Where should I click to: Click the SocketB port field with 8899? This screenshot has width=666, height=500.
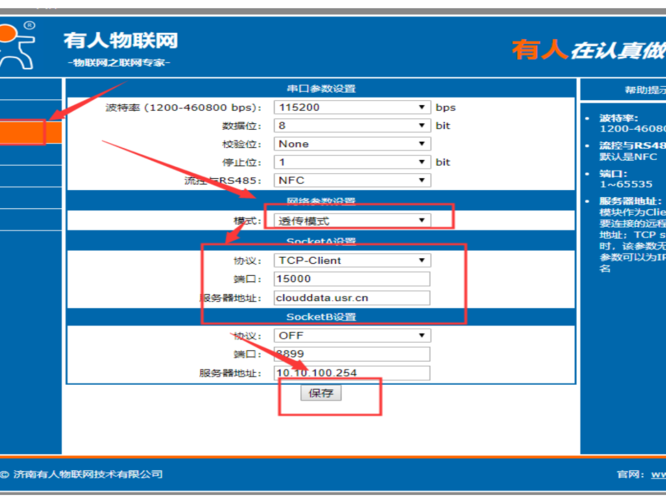pos(352,354)
